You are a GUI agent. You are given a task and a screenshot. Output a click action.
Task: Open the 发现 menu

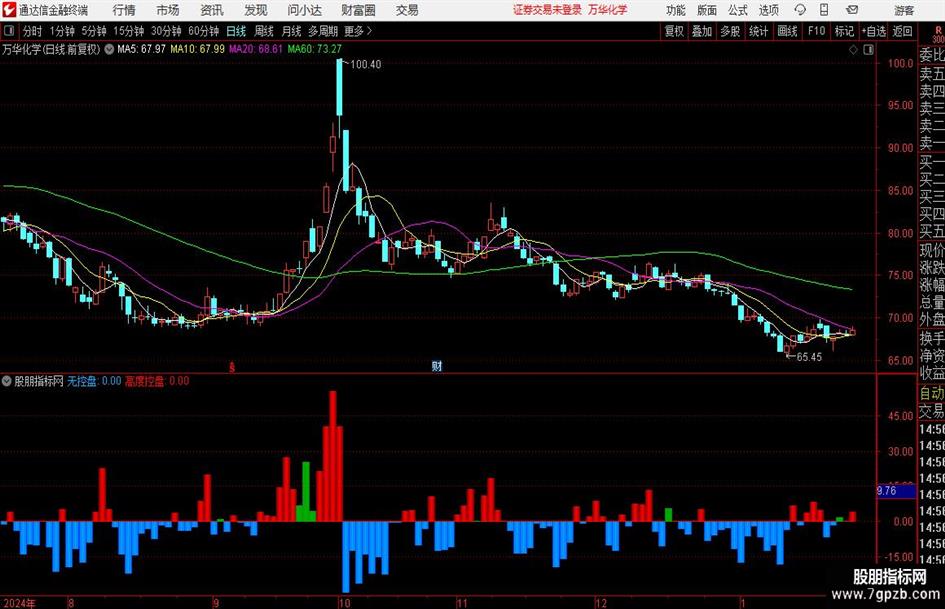click(256, 10)
